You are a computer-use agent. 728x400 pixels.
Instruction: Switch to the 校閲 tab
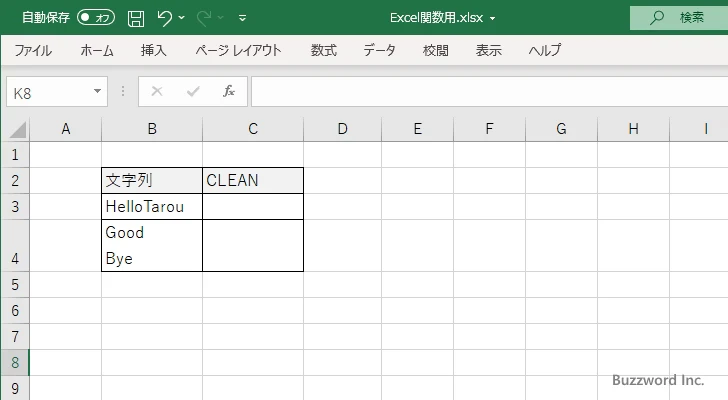click(x=436, y=50)
